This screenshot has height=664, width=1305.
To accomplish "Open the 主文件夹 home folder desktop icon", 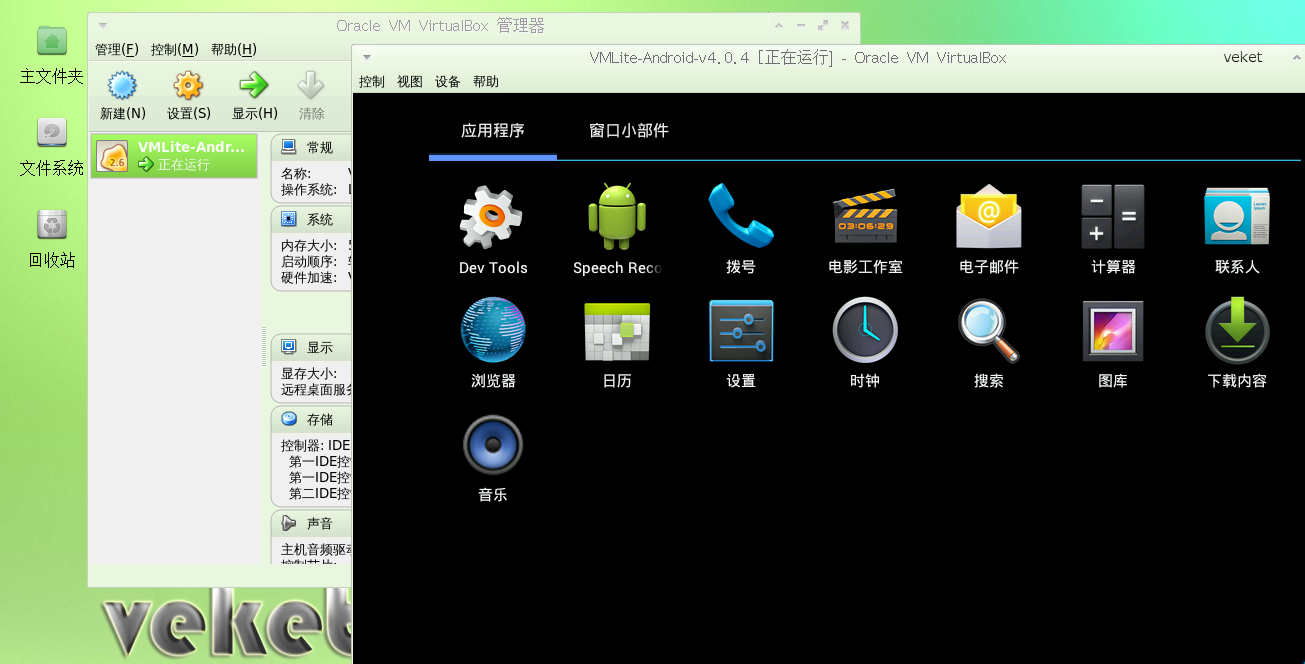I will pyautogui.click(x=51, y=55).
